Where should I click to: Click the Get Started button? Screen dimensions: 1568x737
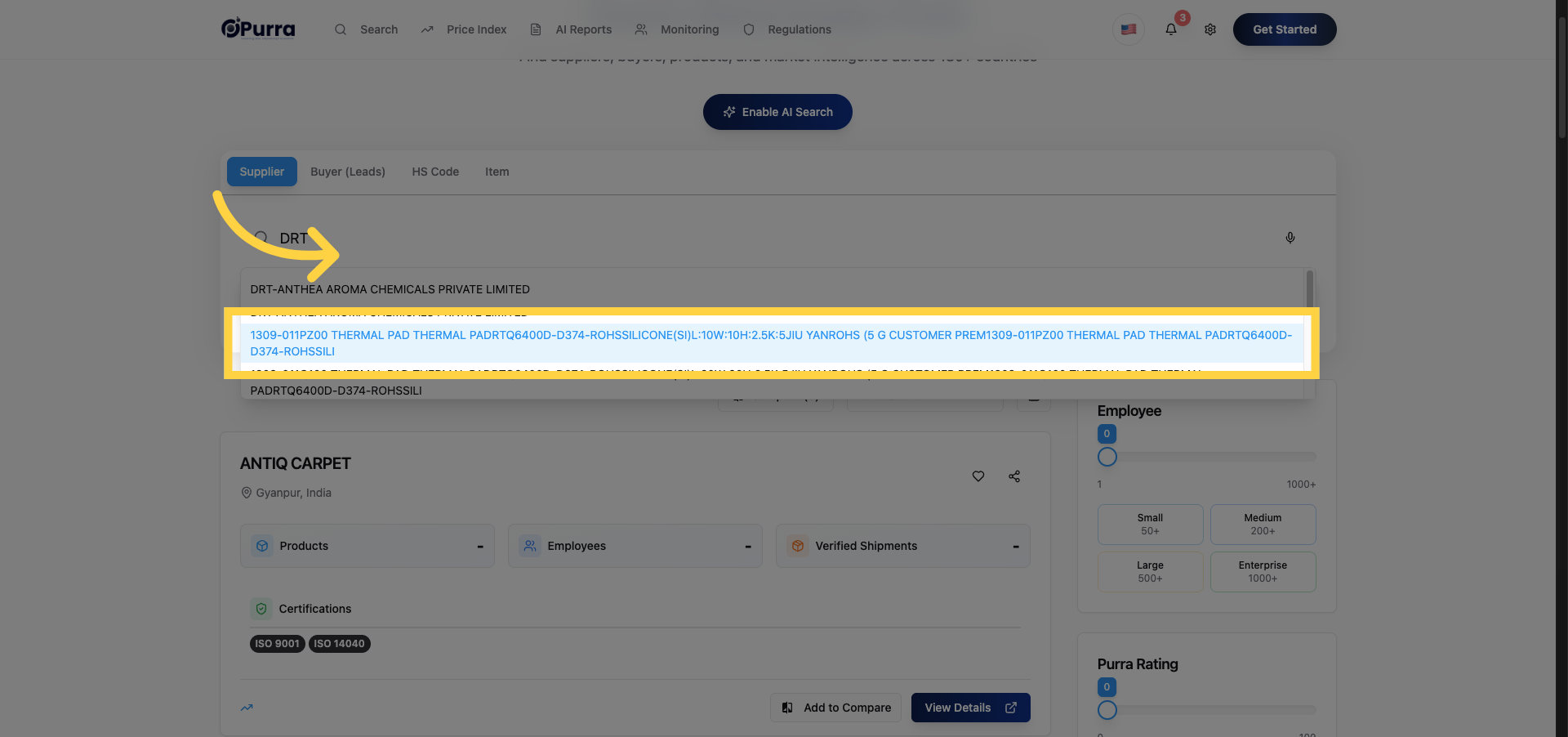(1285, 29)
